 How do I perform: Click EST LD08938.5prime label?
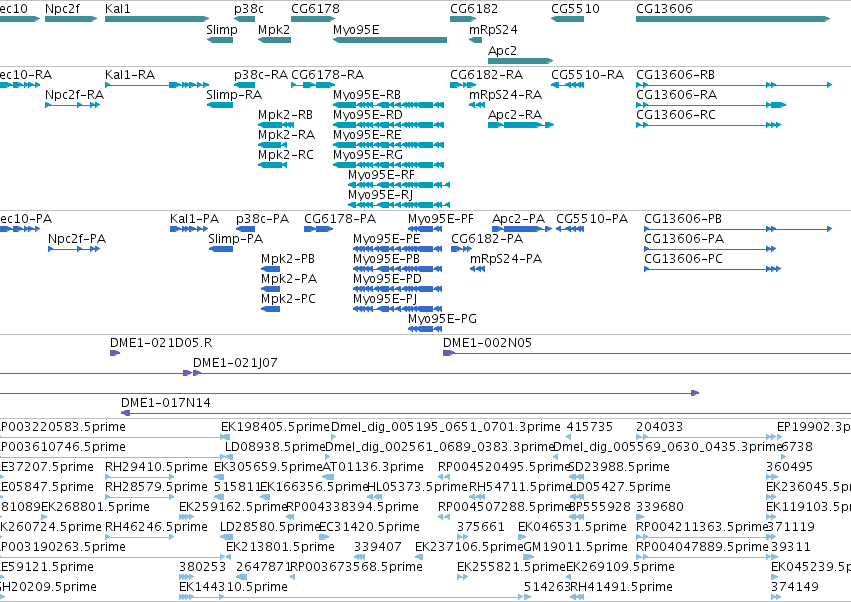point(275,447)
